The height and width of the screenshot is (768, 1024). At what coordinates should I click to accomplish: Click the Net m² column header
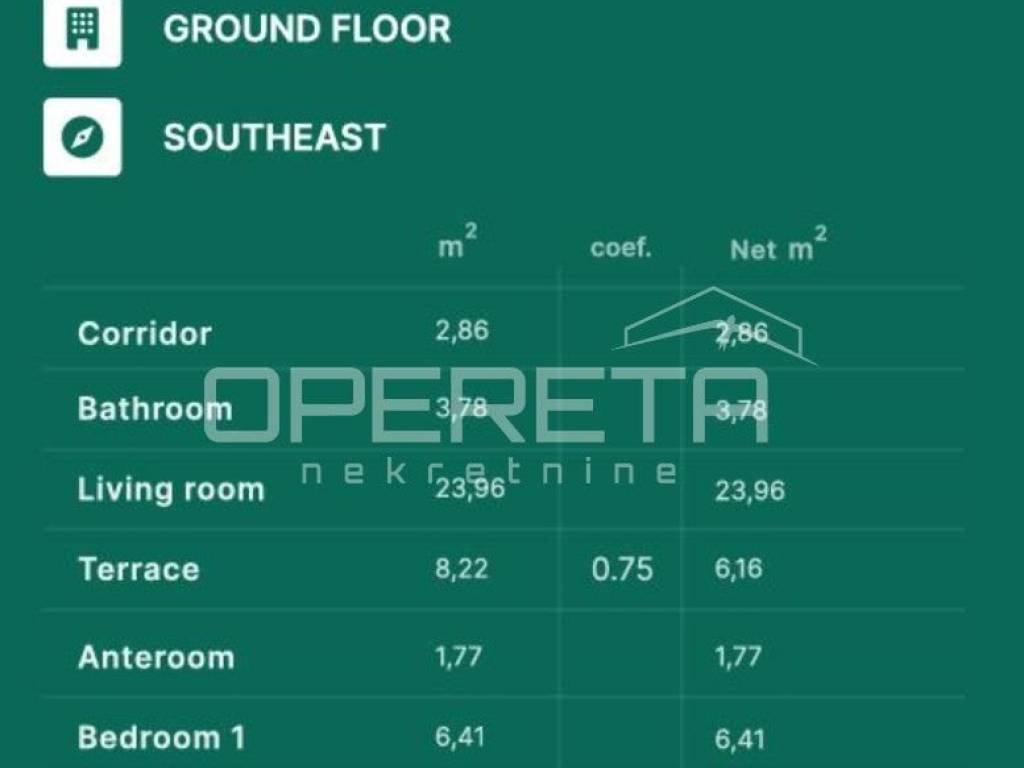point(778,244)
